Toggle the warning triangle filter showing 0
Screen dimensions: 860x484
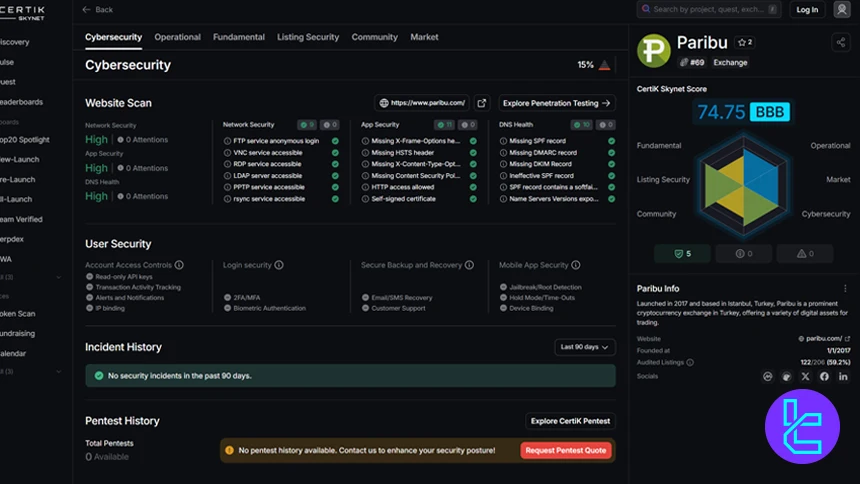[x=804, y=253]
